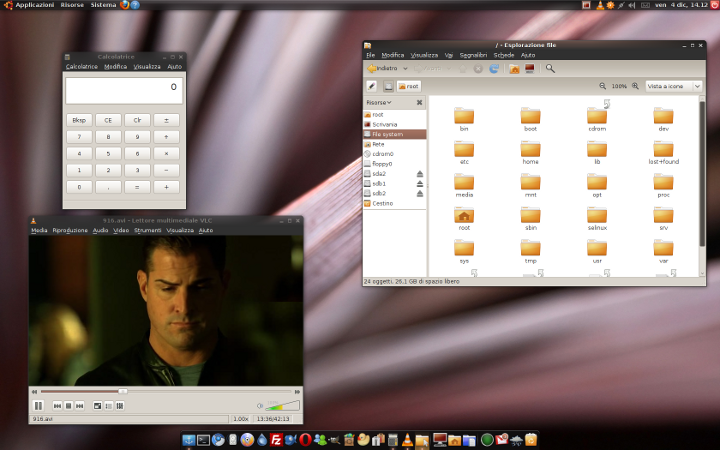The width and height of the screenshot is (720, 450).
Task: Select the home folder icon
Action: tap(530, 150)
